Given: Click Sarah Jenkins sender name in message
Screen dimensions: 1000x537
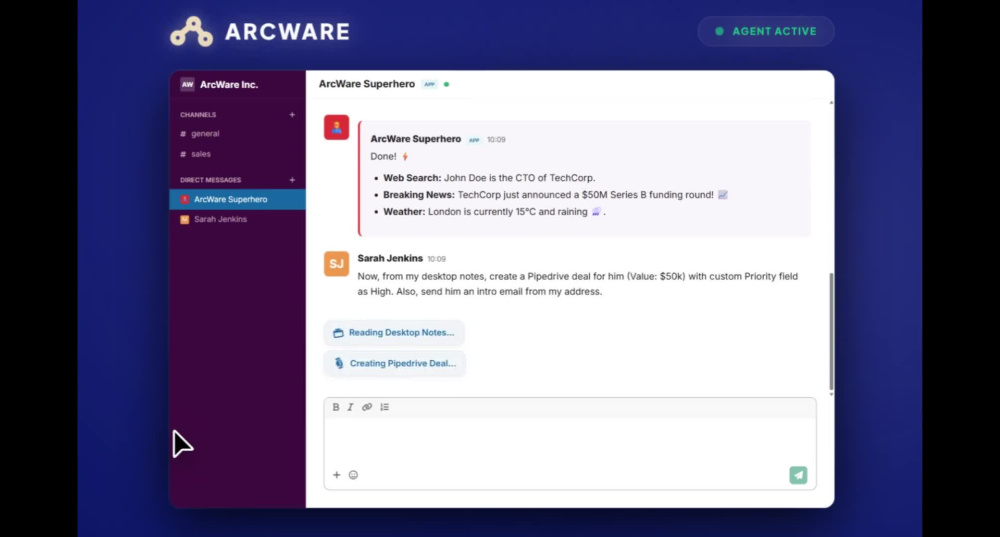Looking at the screenshot, I should (390, 258).
